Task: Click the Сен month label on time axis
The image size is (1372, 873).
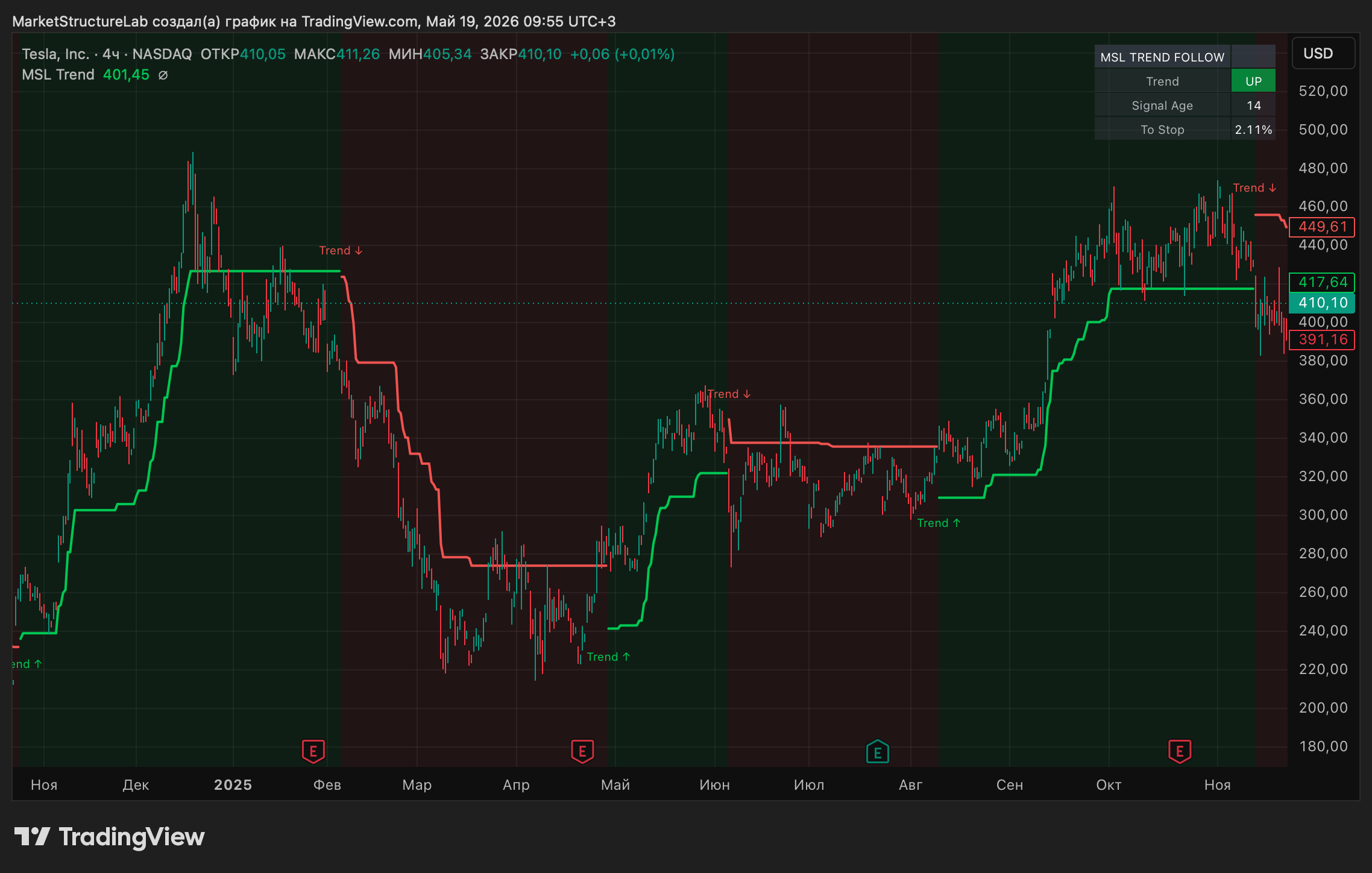Action: point(1010,784)
